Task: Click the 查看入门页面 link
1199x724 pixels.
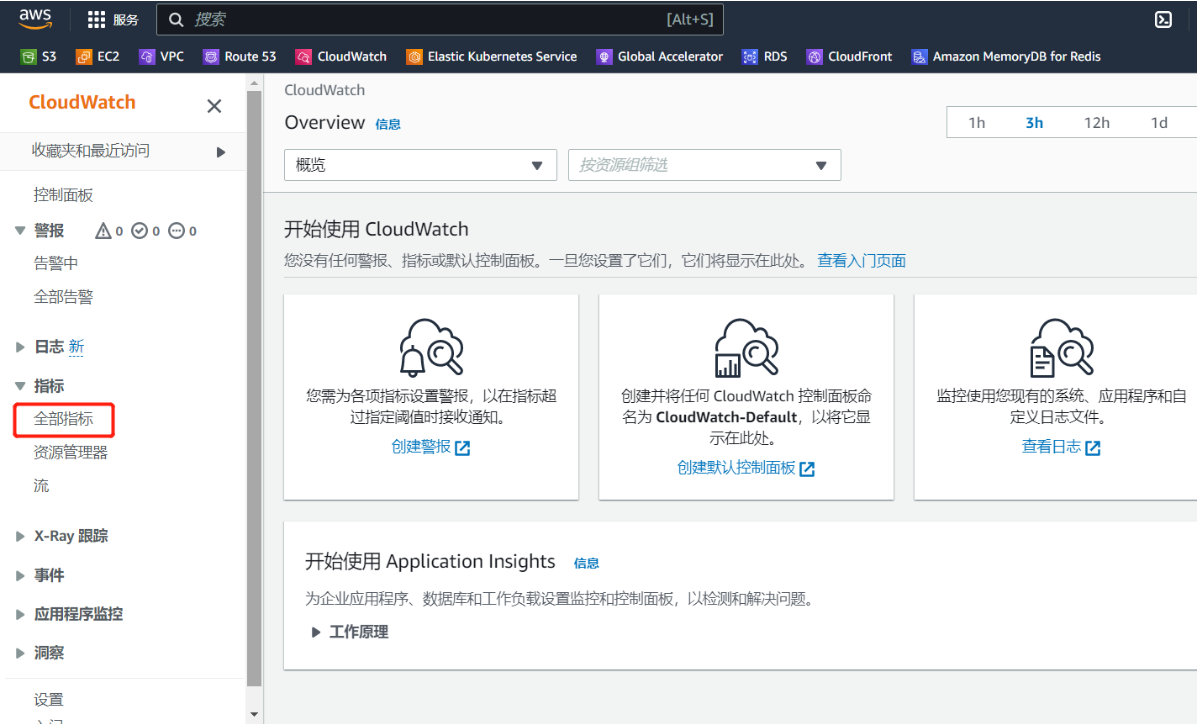Action: click(862, 261)
